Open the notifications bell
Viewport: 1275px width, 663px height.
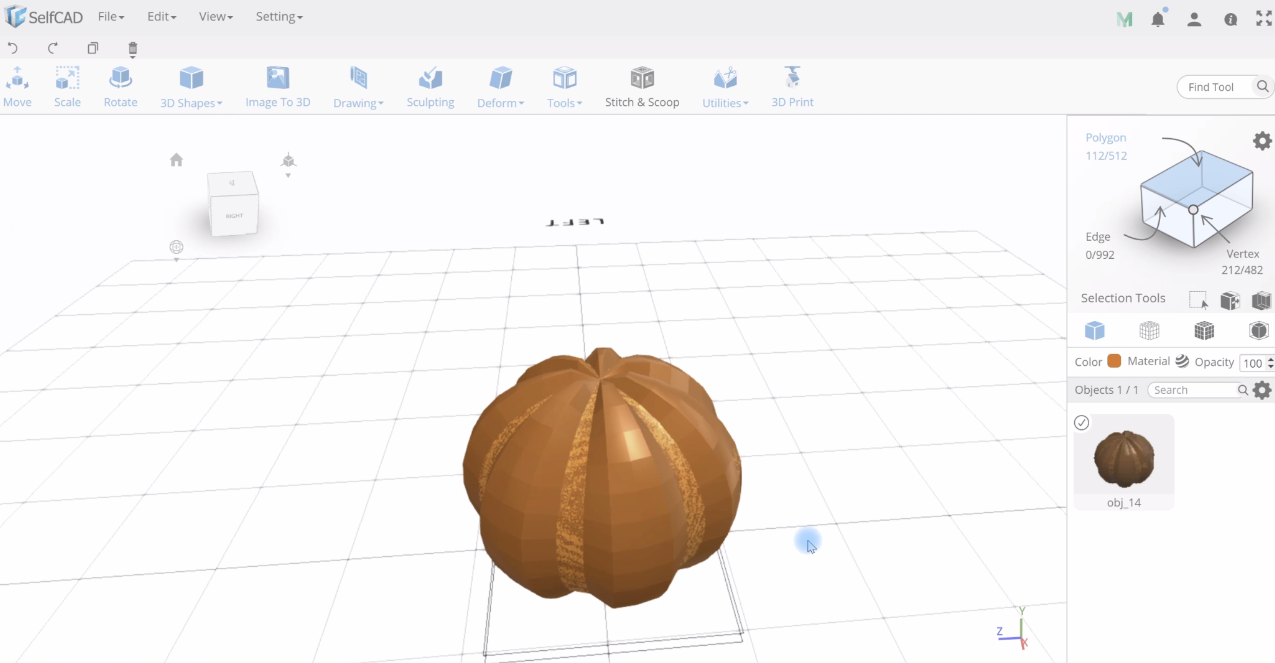tap(1158, 18)
